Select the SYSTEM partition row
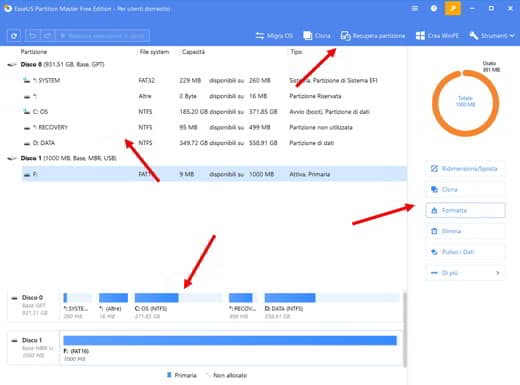This screenshot has width=520, height=385. tap(214, 80)
